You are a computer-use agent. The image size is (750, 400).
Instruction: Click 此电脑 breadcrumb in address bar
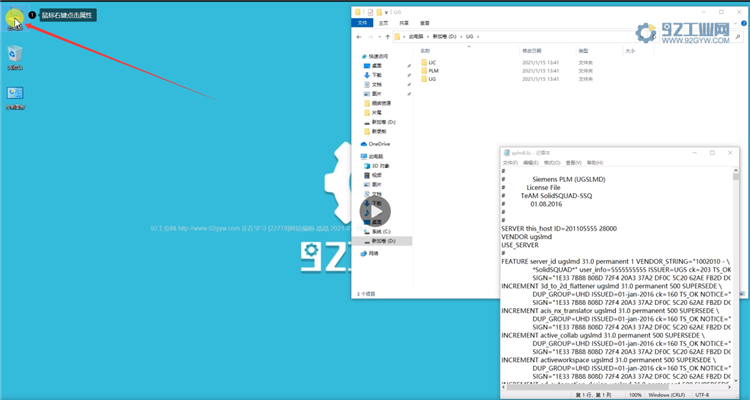click(415, 36)
